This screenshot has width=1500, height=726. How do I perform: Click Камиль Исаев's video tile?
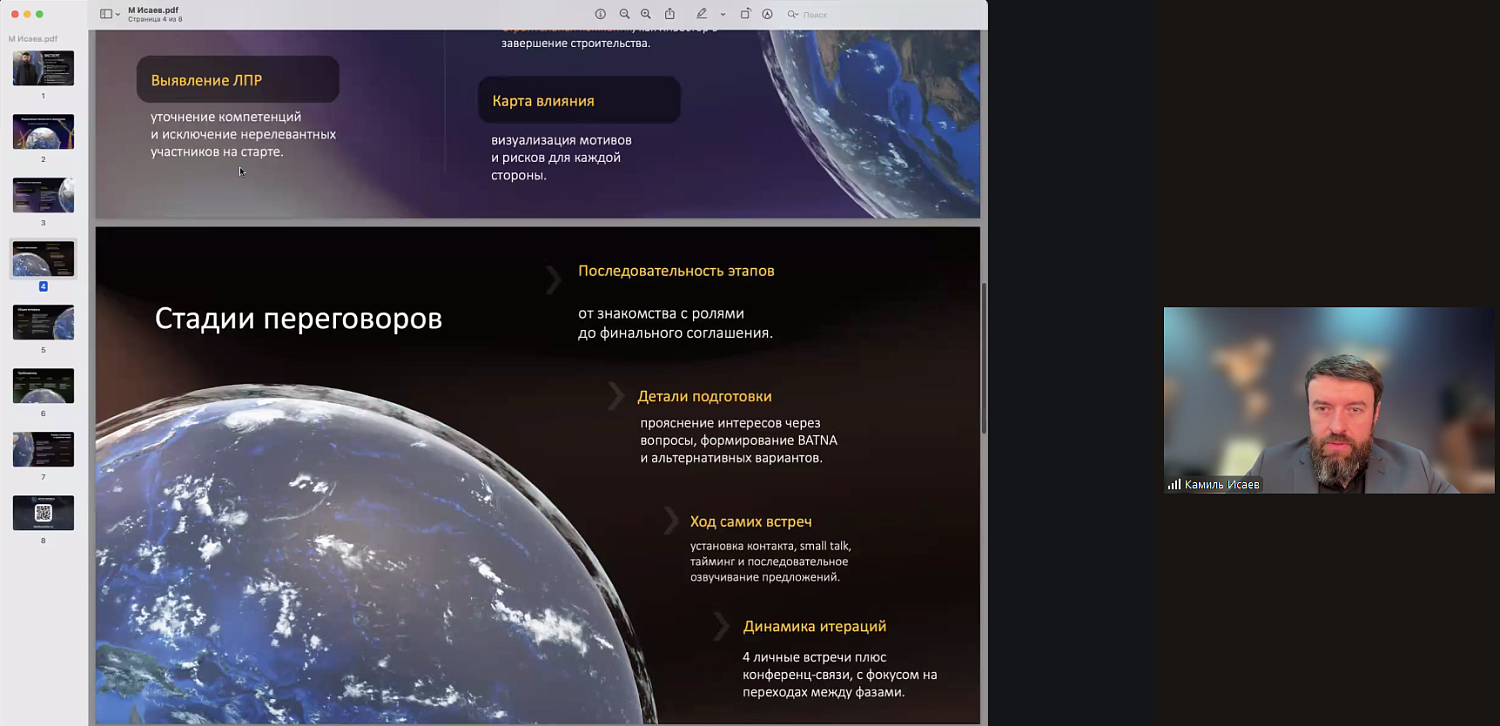1328,400
